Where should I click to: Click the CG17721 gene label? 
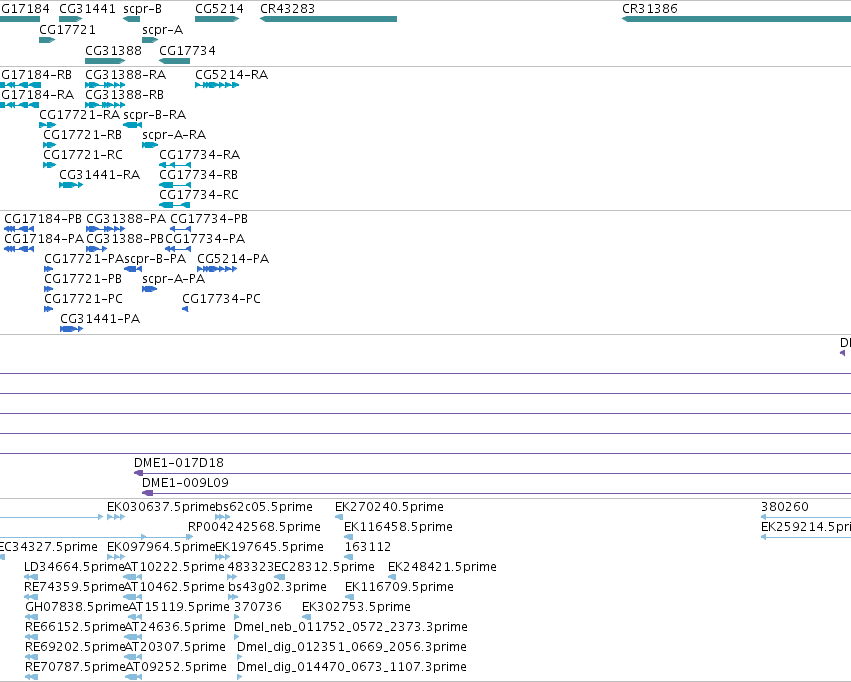coord(67,30)
